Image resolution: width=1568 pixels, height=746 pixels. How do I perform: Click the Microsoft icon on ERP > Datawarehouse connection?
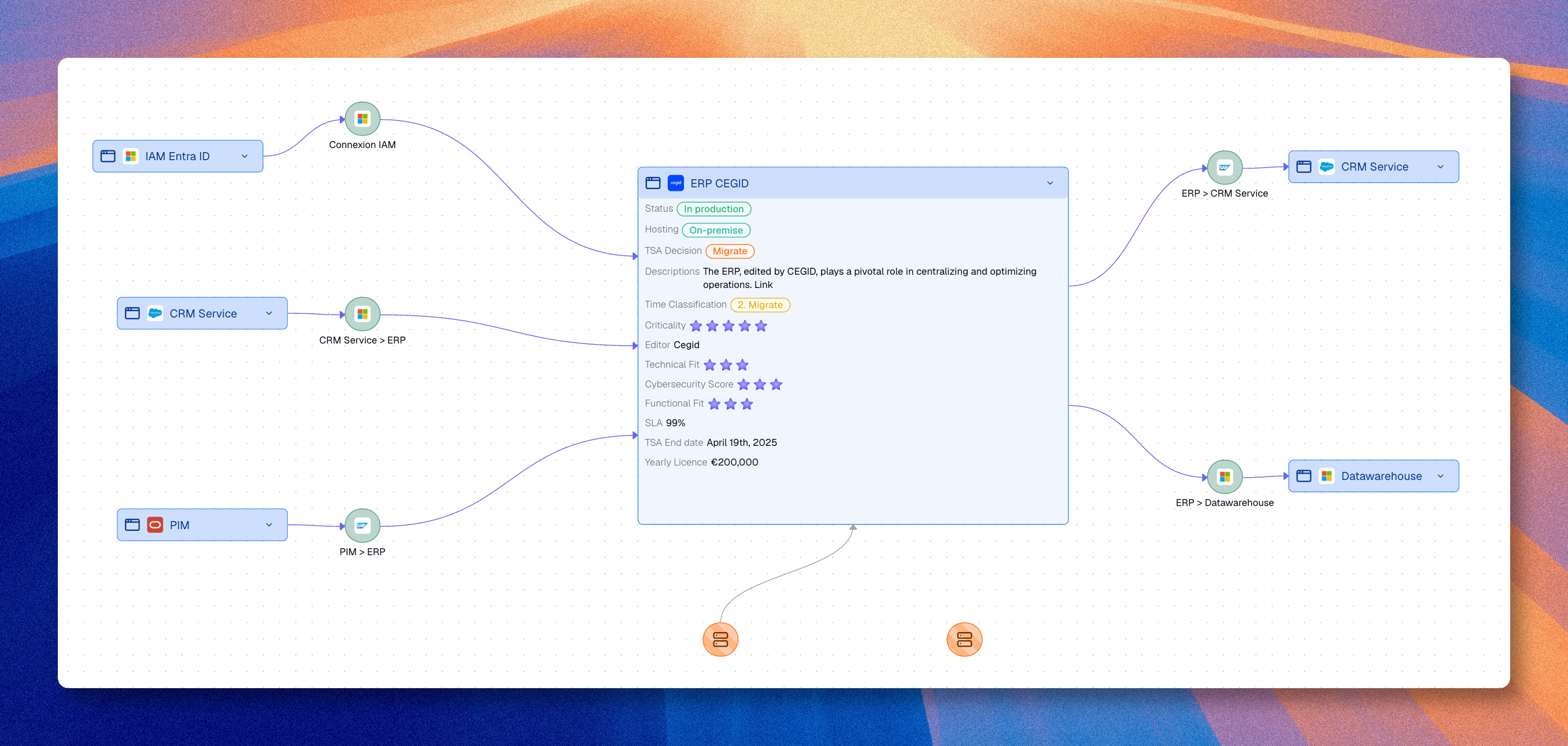coord(1225,477)
